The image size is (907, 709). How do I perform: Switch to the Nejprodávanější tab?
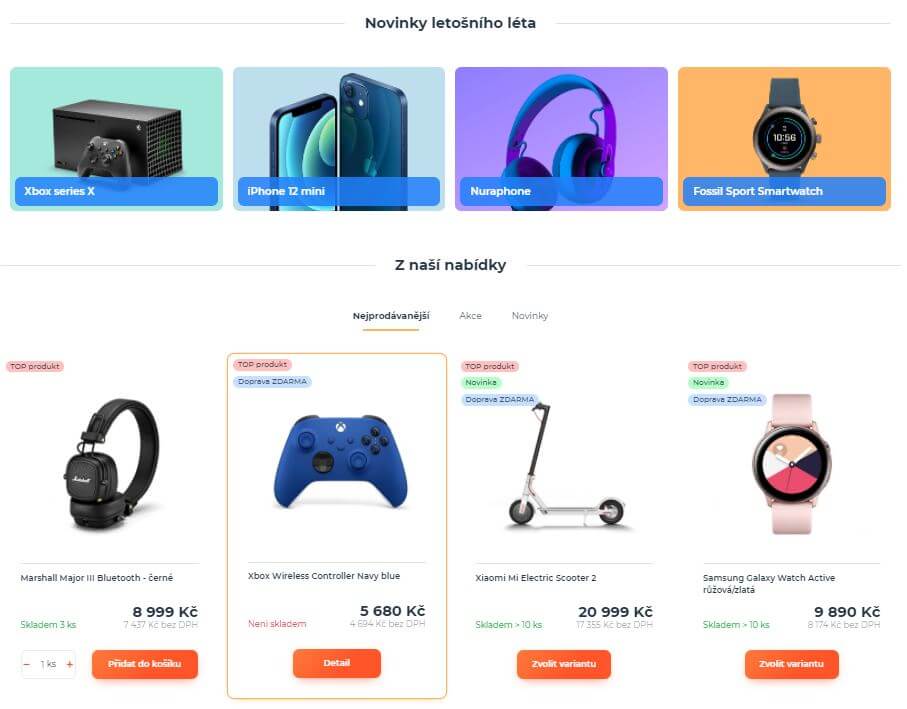pyautogui.click(x=391, y=316)
